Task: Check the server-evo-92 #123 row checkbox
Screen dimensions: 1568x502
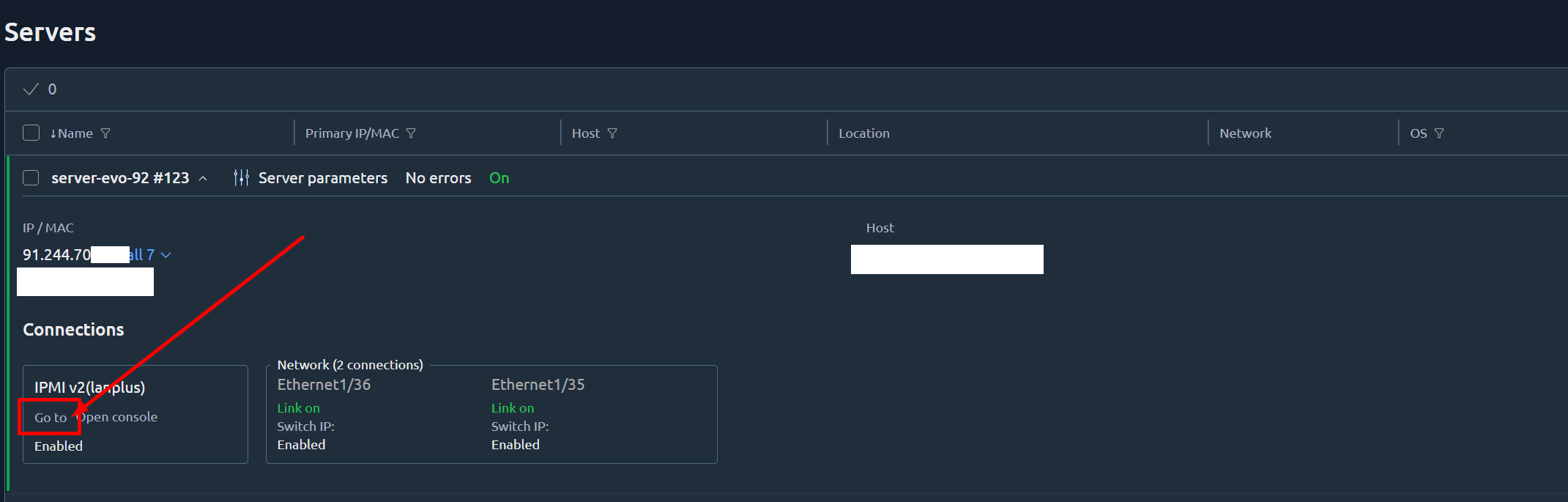Action: coord(31,178)
